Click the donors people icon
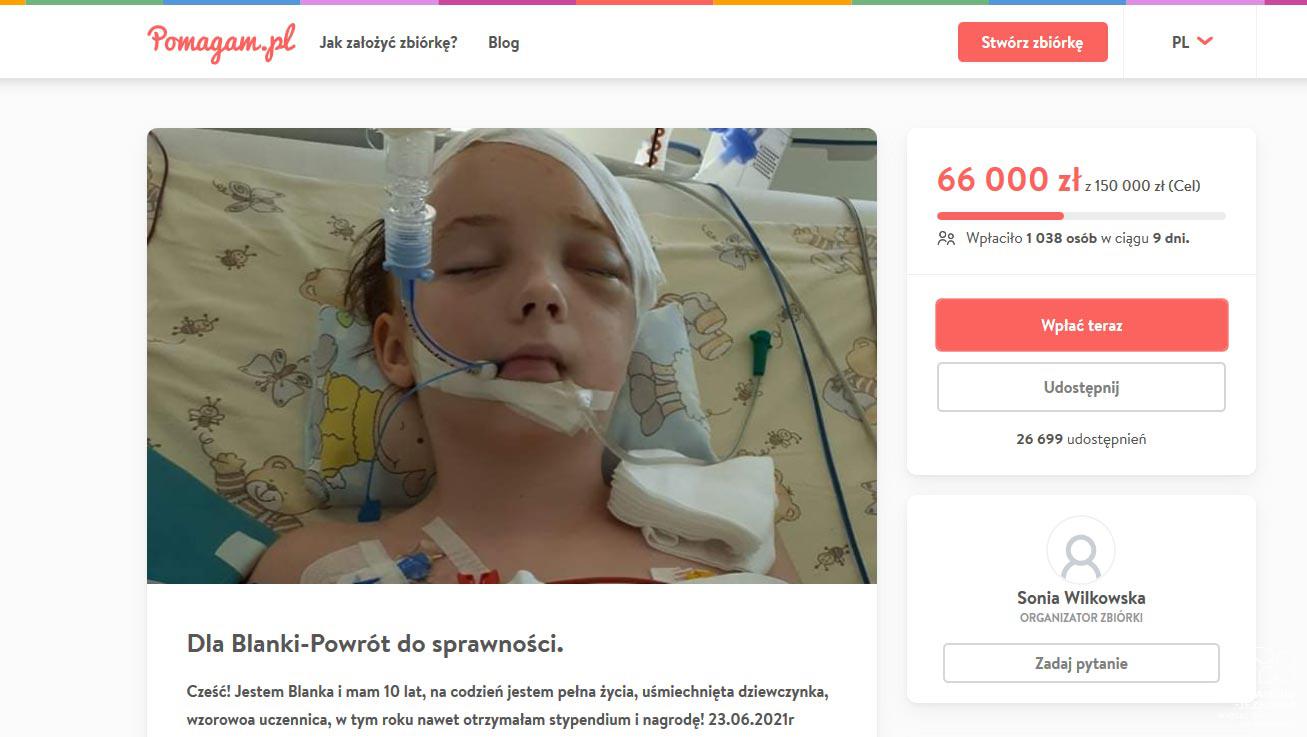The height and width of the screenshot is (737, 1307). click(946, 238)
